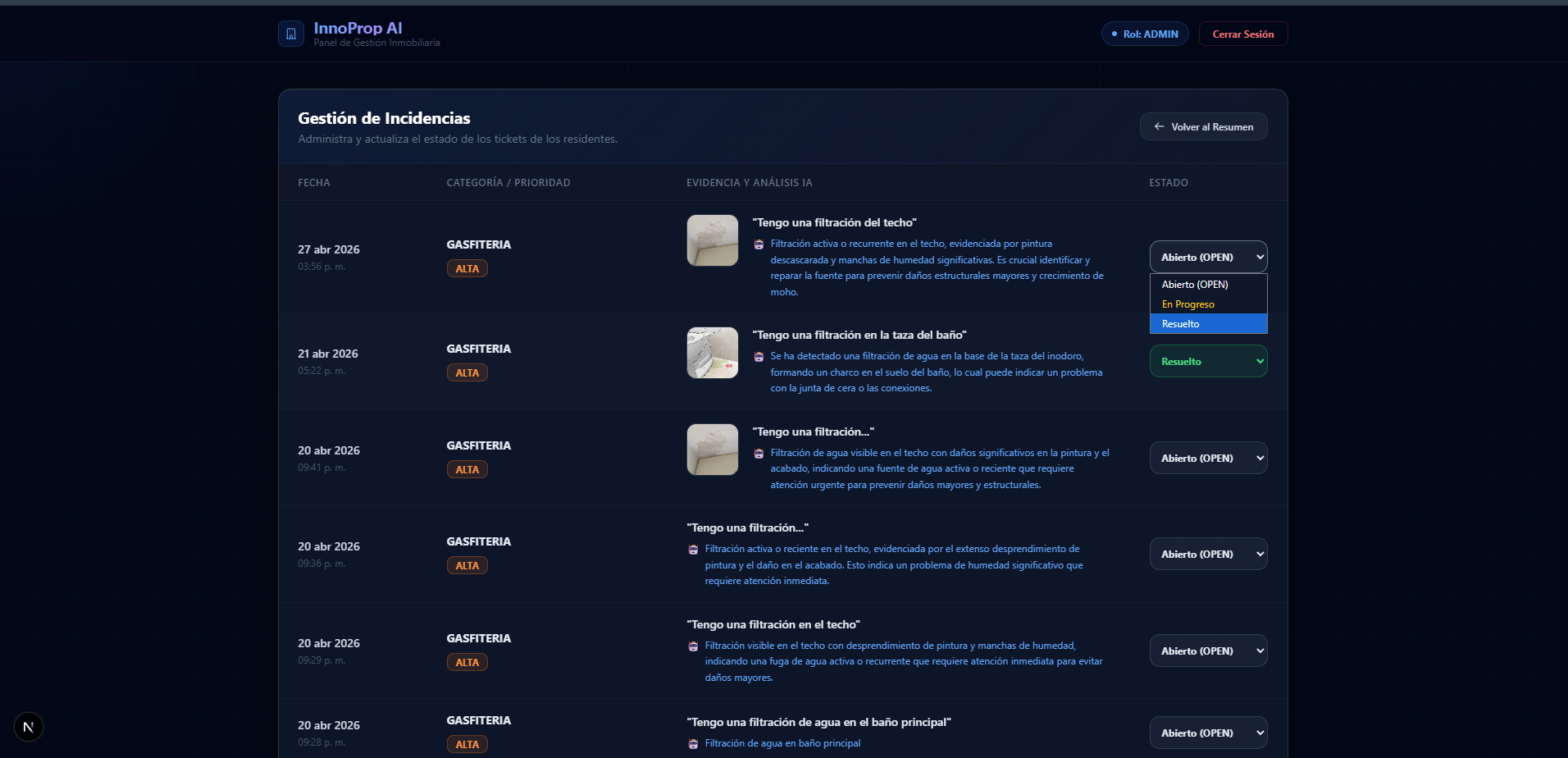Click the N avatar circle at bottom left
Screen dimensions: 1568x758
pyautogui.click(x=30, y=726)
